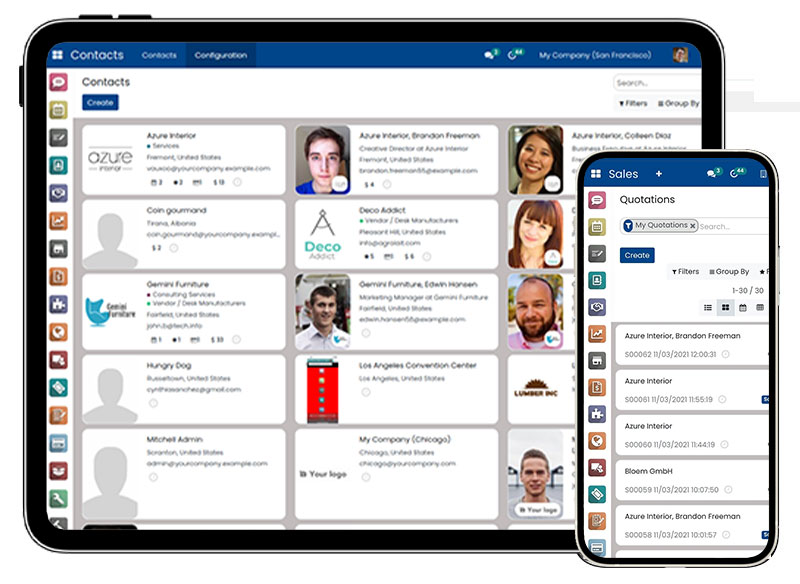Click the Create button on the tablet
800x584 pixels.
(x=100, y=103)
